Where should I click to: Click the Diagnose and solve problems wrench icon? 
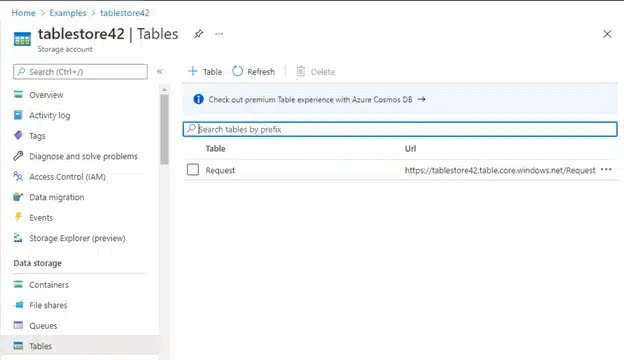click(18, 156)
